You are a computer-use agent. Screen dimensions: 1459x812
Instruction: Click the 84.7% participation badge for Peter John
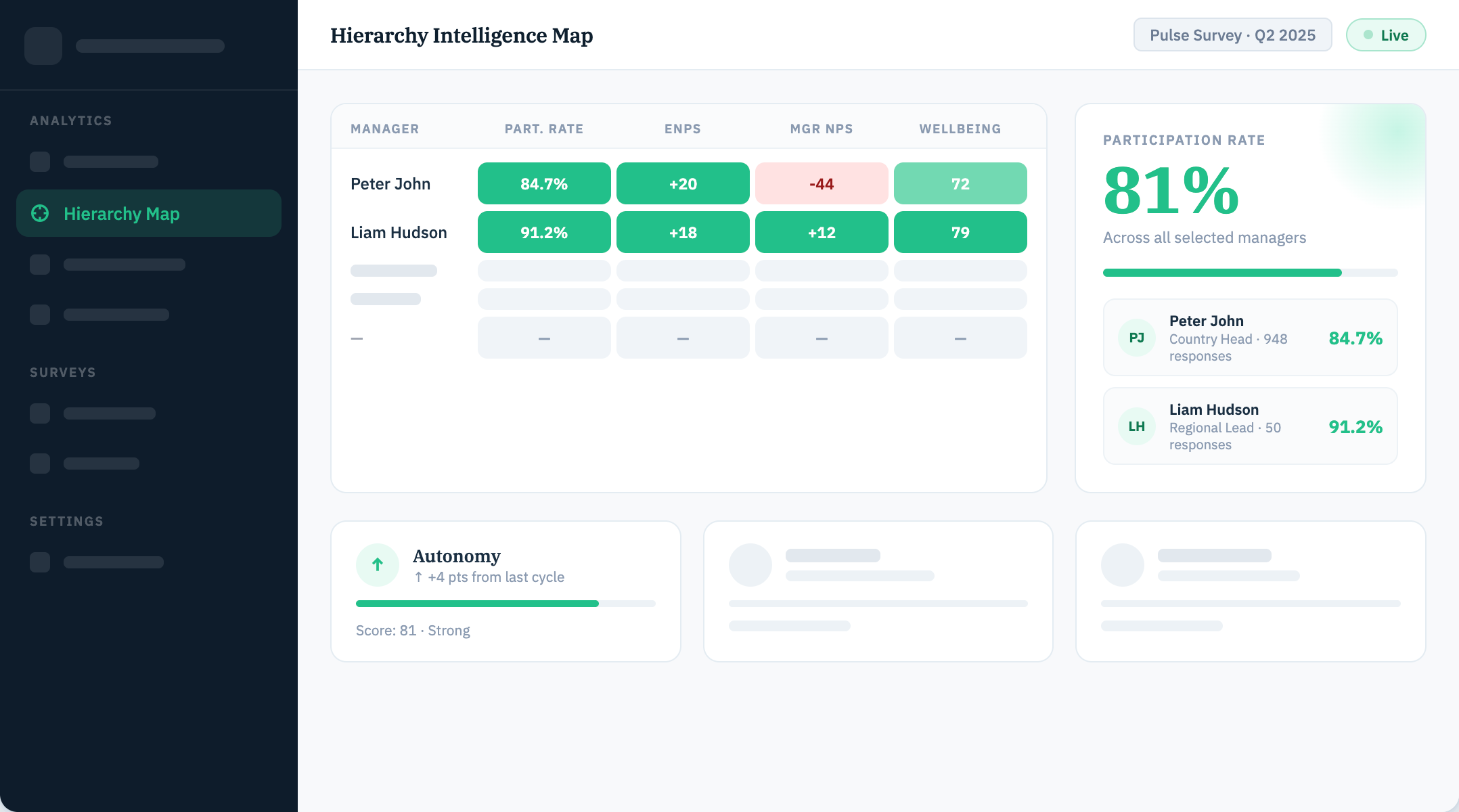tap(544, 183)
